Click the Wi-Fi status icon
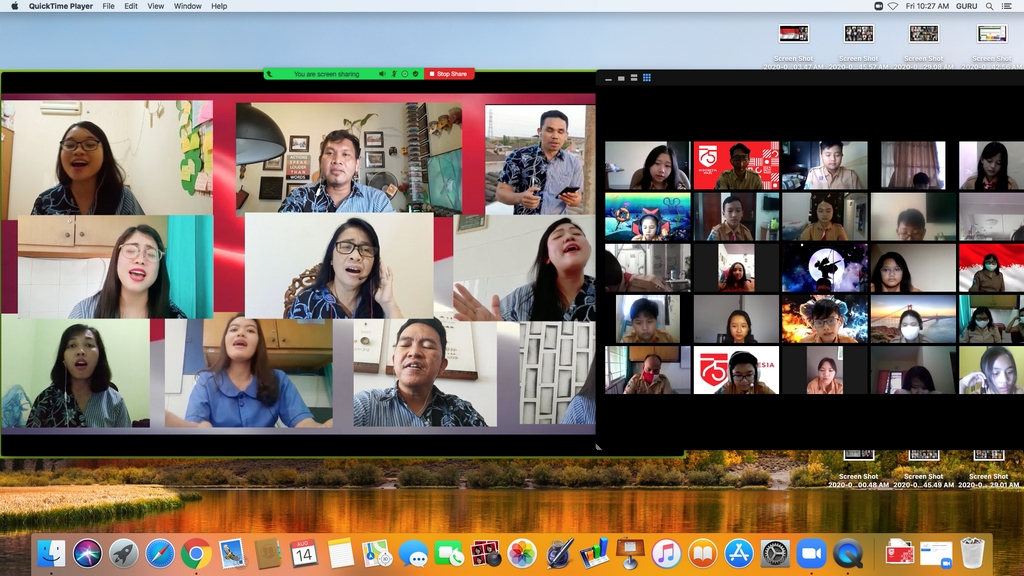This screenshot has width=1024, height=576. (x=893, y=6)
